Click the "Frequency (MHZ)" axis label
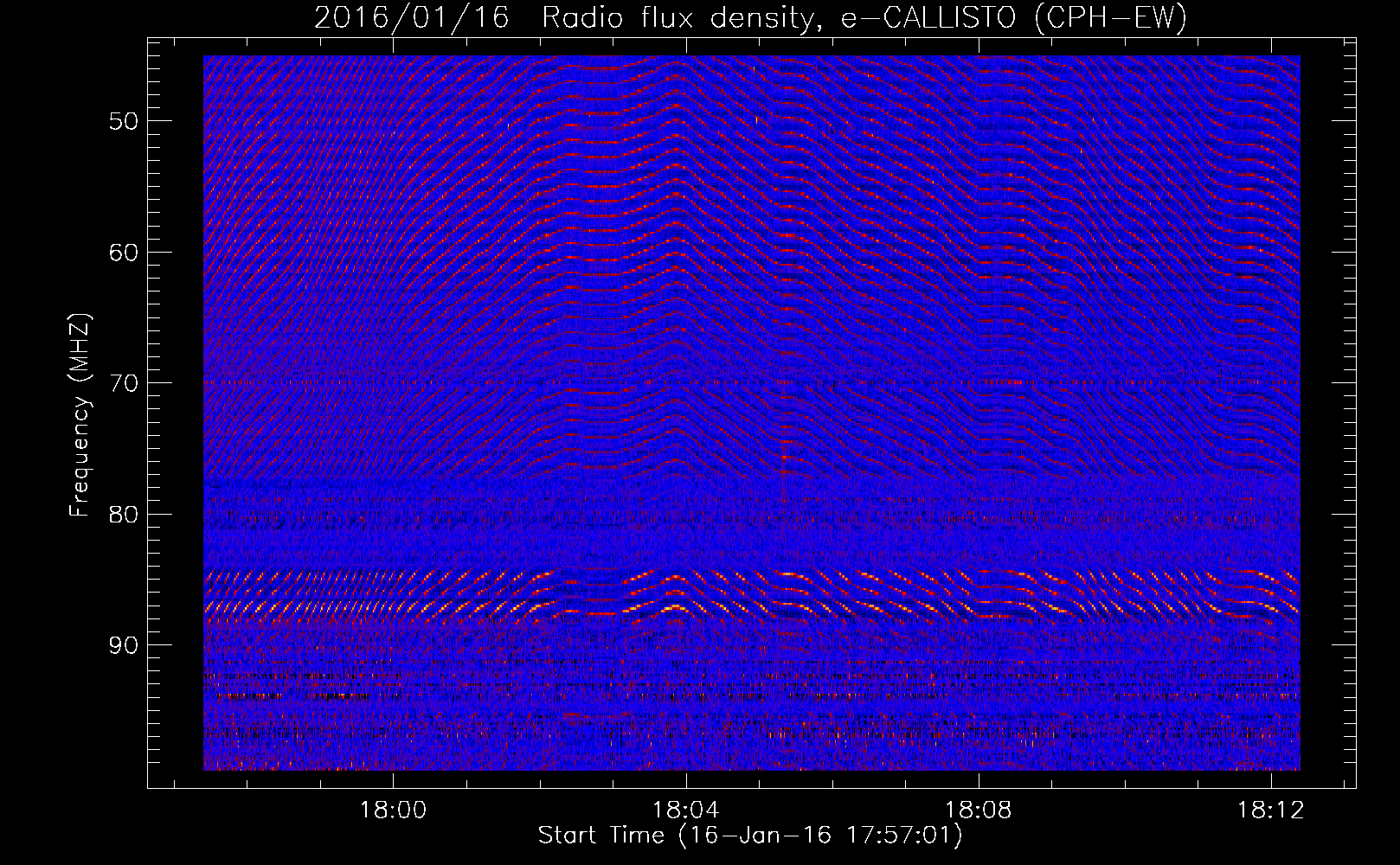The width and height of the screenshot is (1400, 865). pos(80,415)
